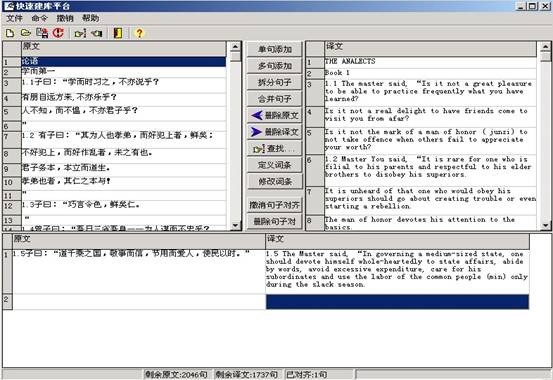Click the up arrow of the 译文 pane scrollbar
This screenshot has width=553, height=380.
(x=546, y=47)
